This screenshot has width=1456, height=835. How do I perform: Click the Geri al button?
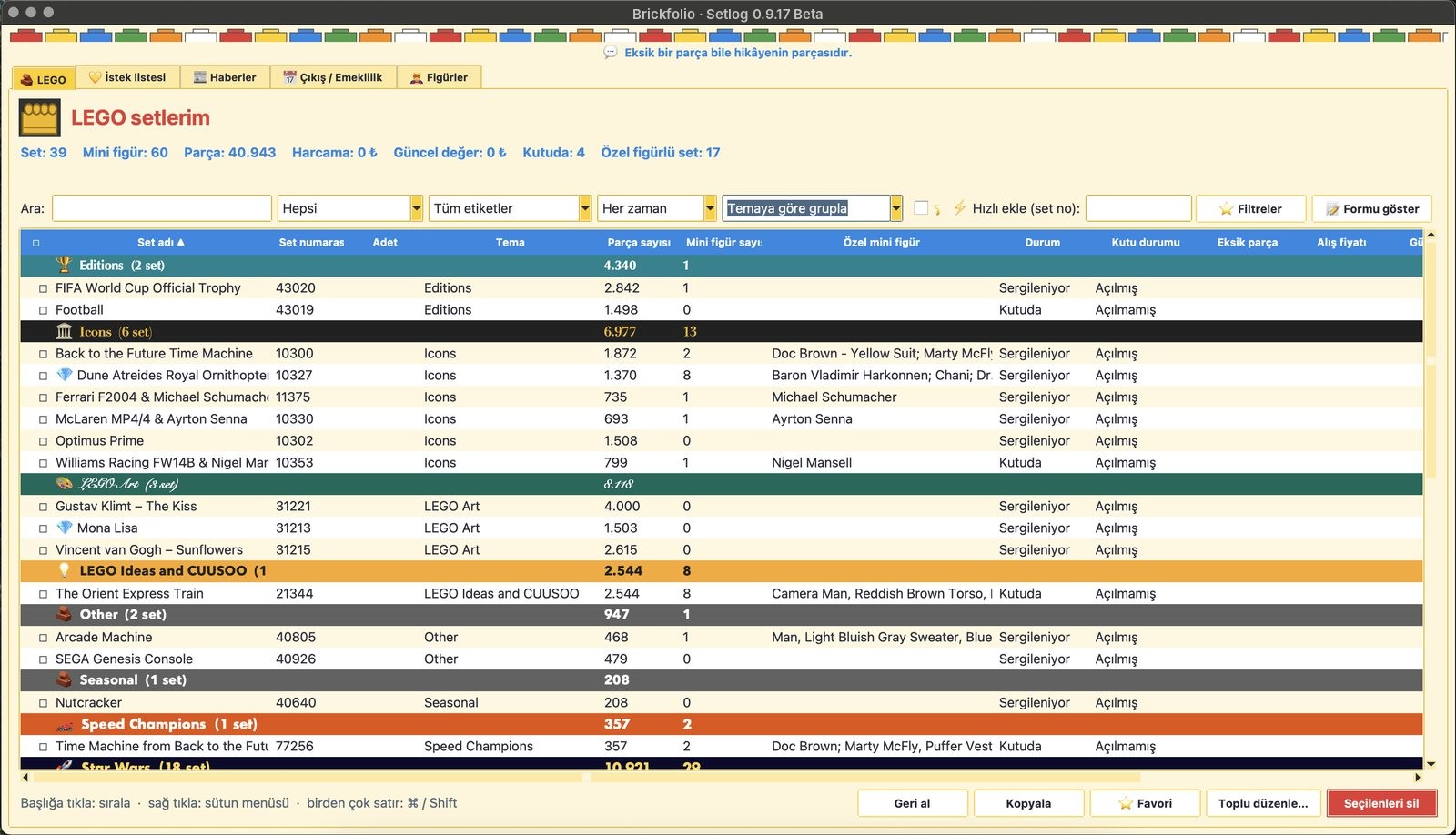[x=912, y=803]
